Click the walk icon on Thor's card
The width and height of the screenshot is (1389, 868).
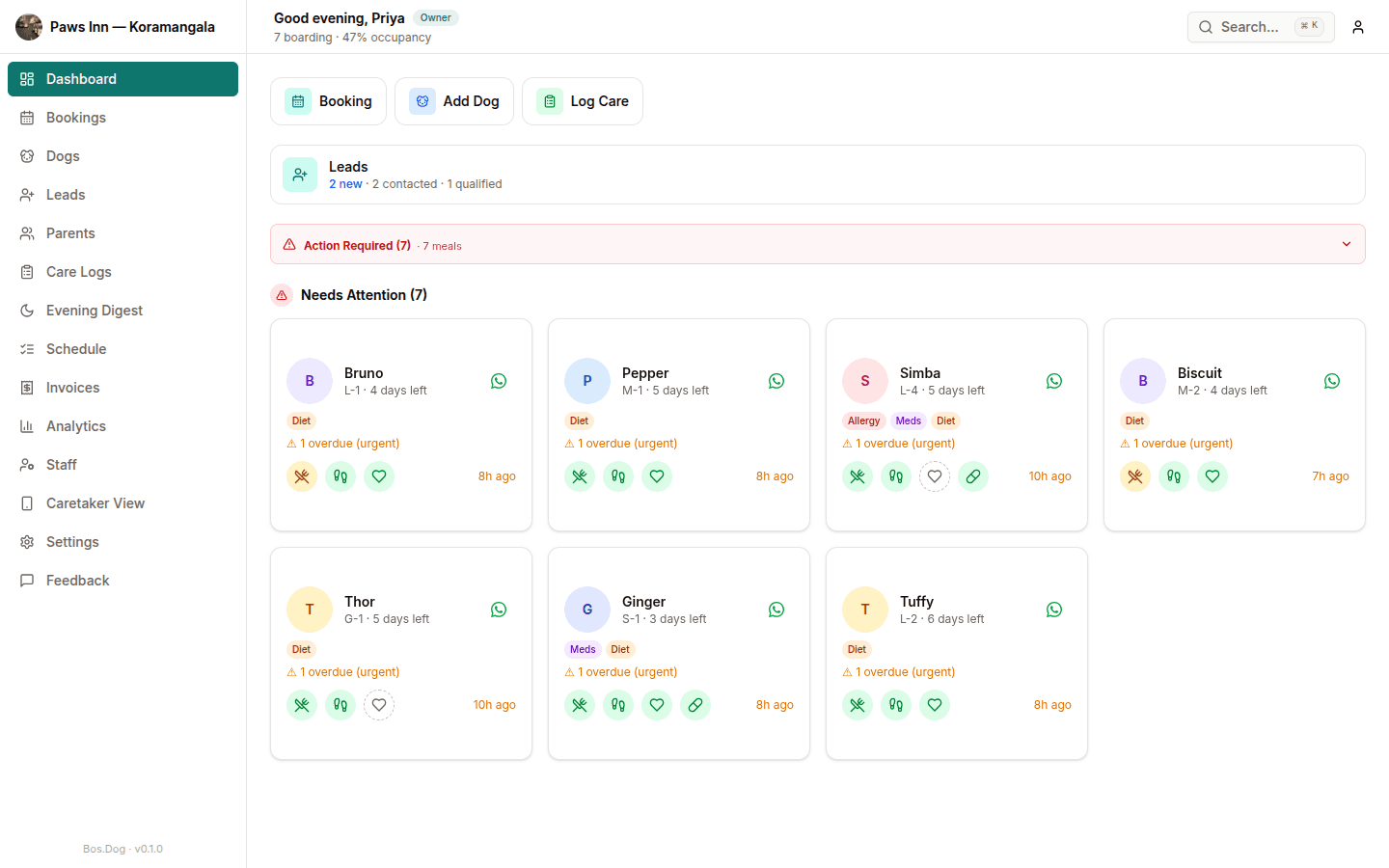click(340, 705)
